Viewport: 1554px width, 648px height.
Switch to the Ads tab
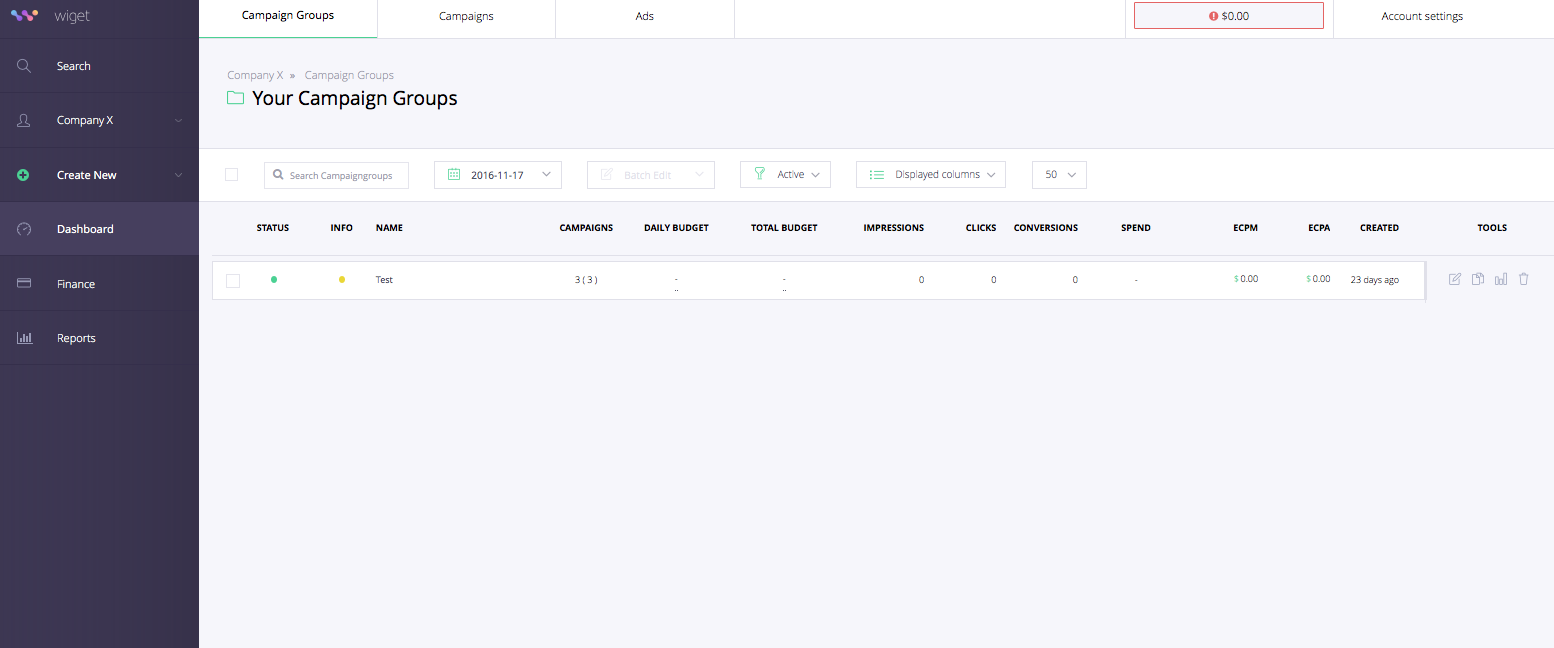[x=645, y=17]
